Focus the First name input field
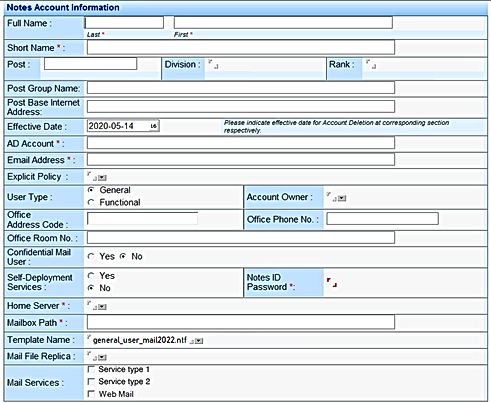Screen dimensions: 491x403 point(283,23)
